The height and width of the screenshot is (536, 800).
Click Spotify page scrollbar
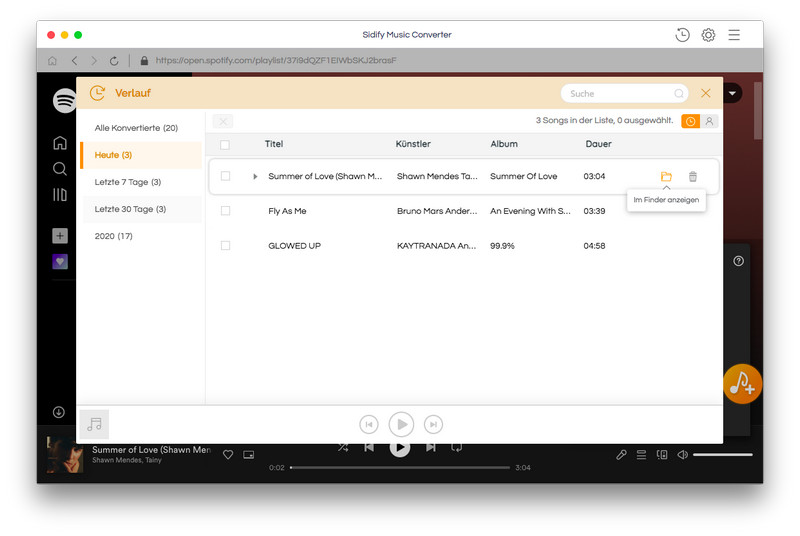coord(758,111)
